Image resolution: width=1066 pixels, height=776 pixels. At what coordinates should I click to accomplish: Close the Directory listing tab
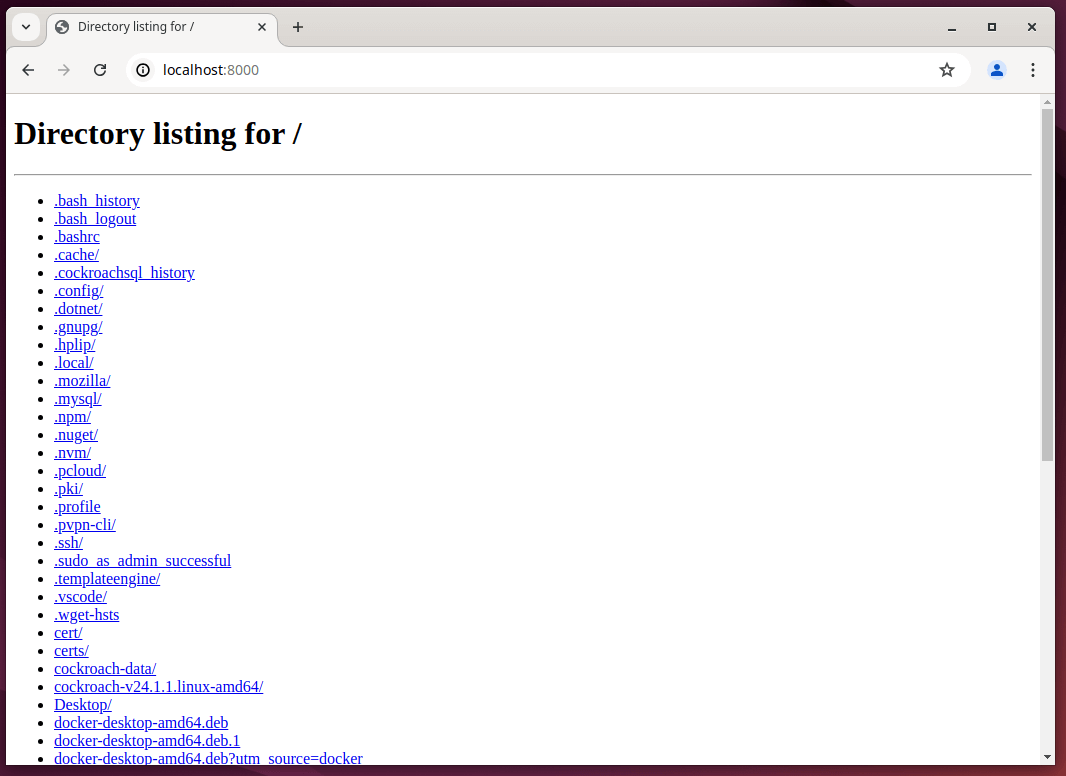262,27
